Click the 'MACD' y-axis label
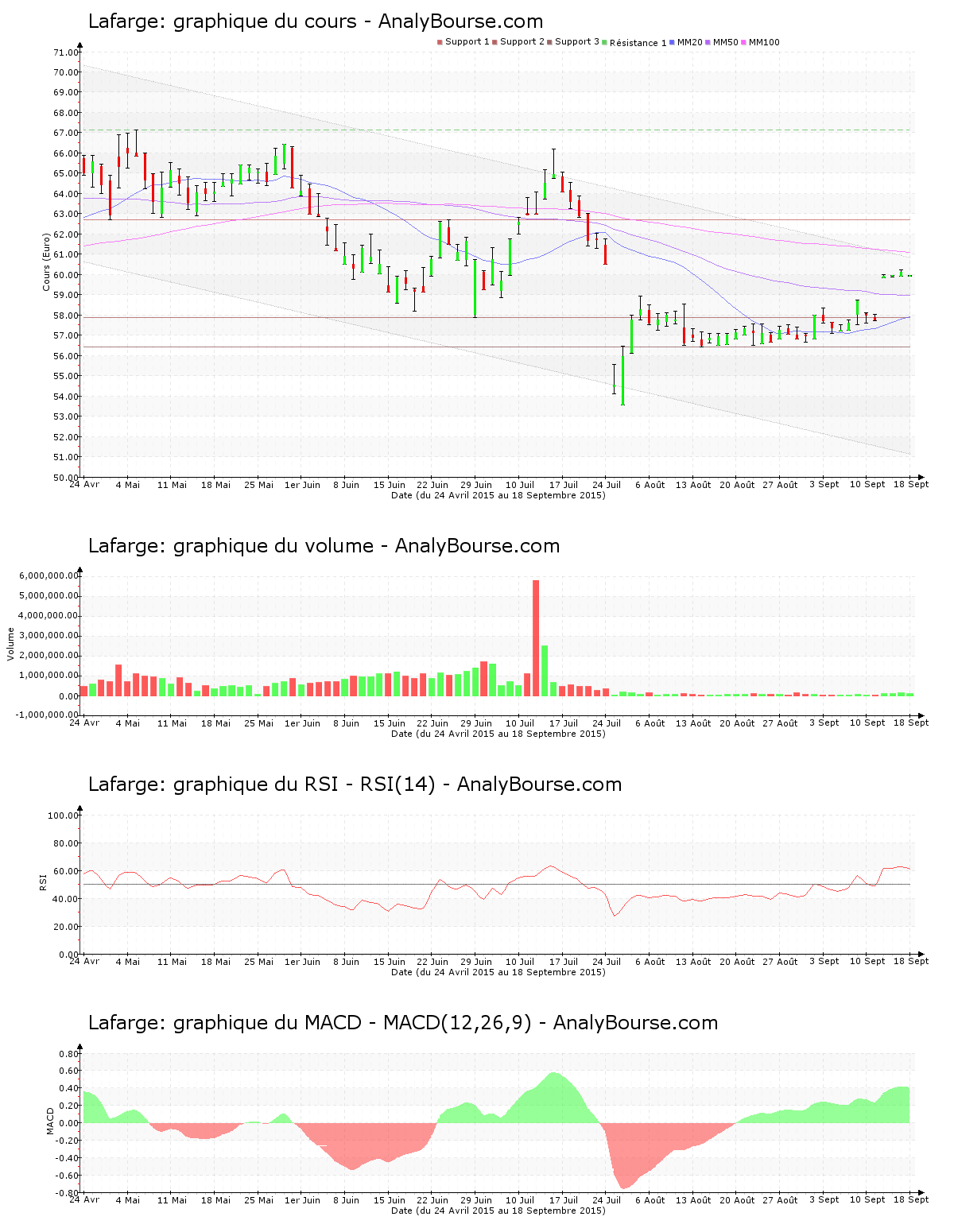954x1232 pixels. pyautogui.click(x=50, y=1121)
